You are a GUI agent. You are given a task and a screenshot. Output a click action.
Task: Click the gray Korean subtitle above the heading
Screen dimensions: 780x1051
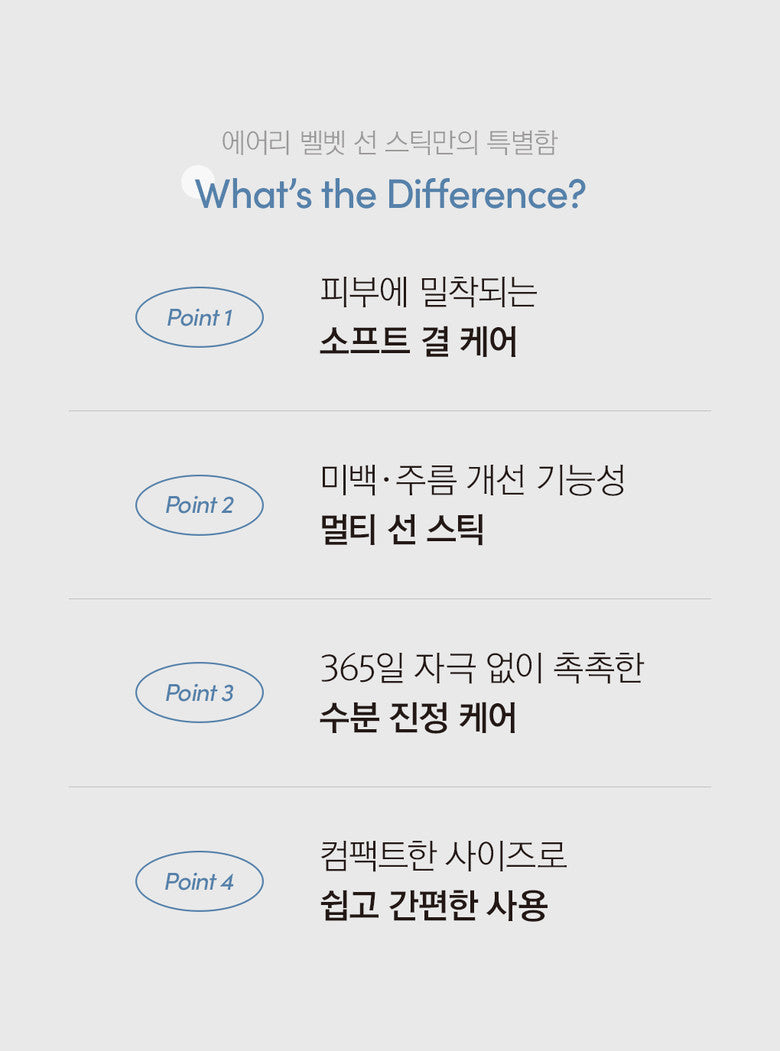pyautogui.click(x=389, y=142)
